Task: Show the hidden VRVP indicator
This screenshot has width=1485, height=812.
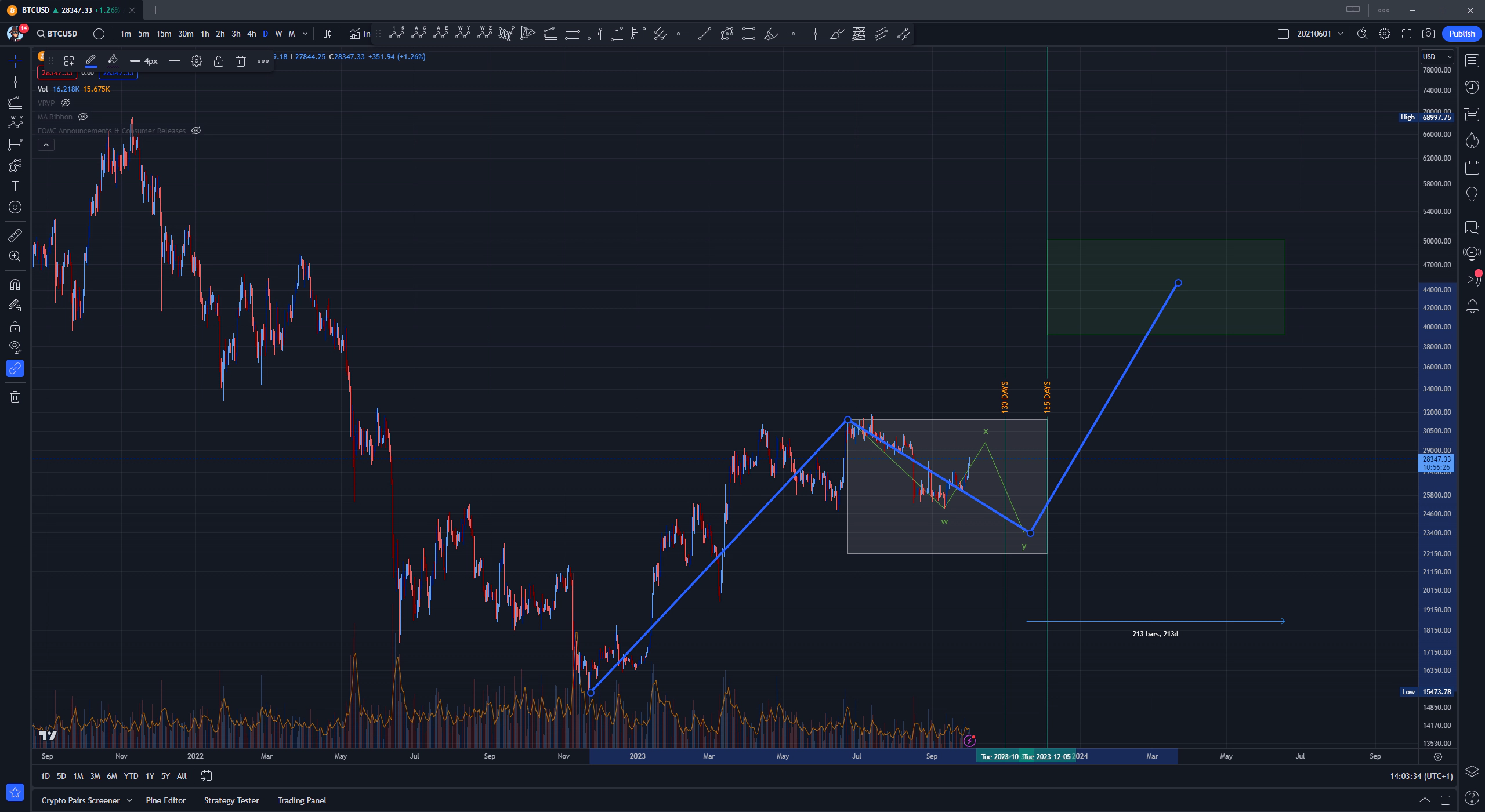Action: pos(66,103)
